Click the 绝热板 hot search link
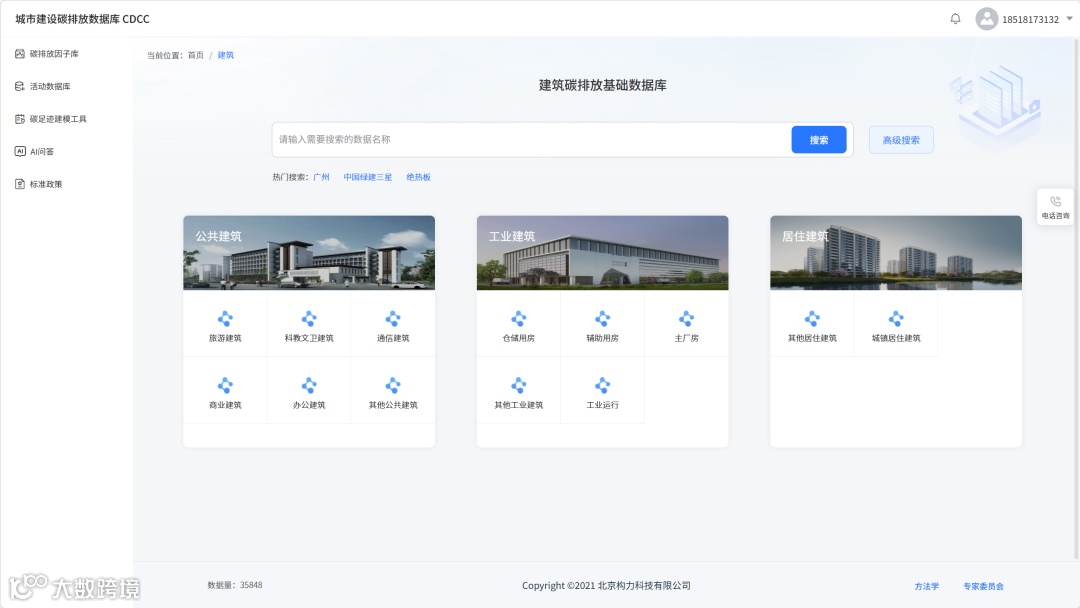This screenshot has height=608, width=1080. [418, 177]
